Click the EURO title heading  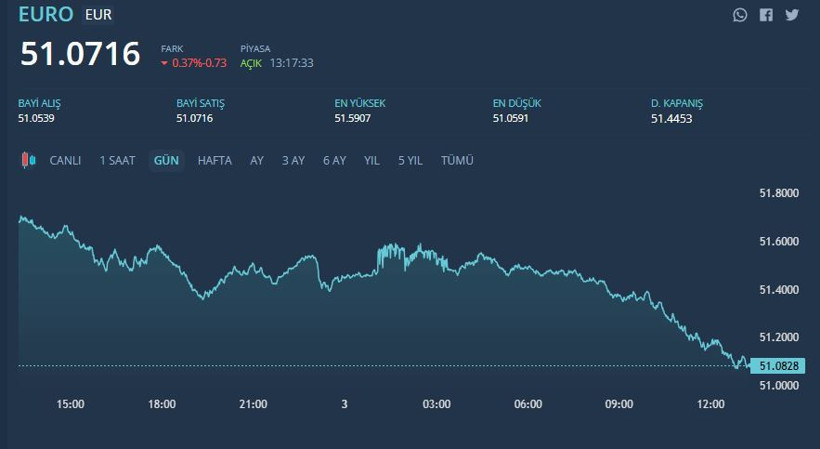(x=46, y=14)
